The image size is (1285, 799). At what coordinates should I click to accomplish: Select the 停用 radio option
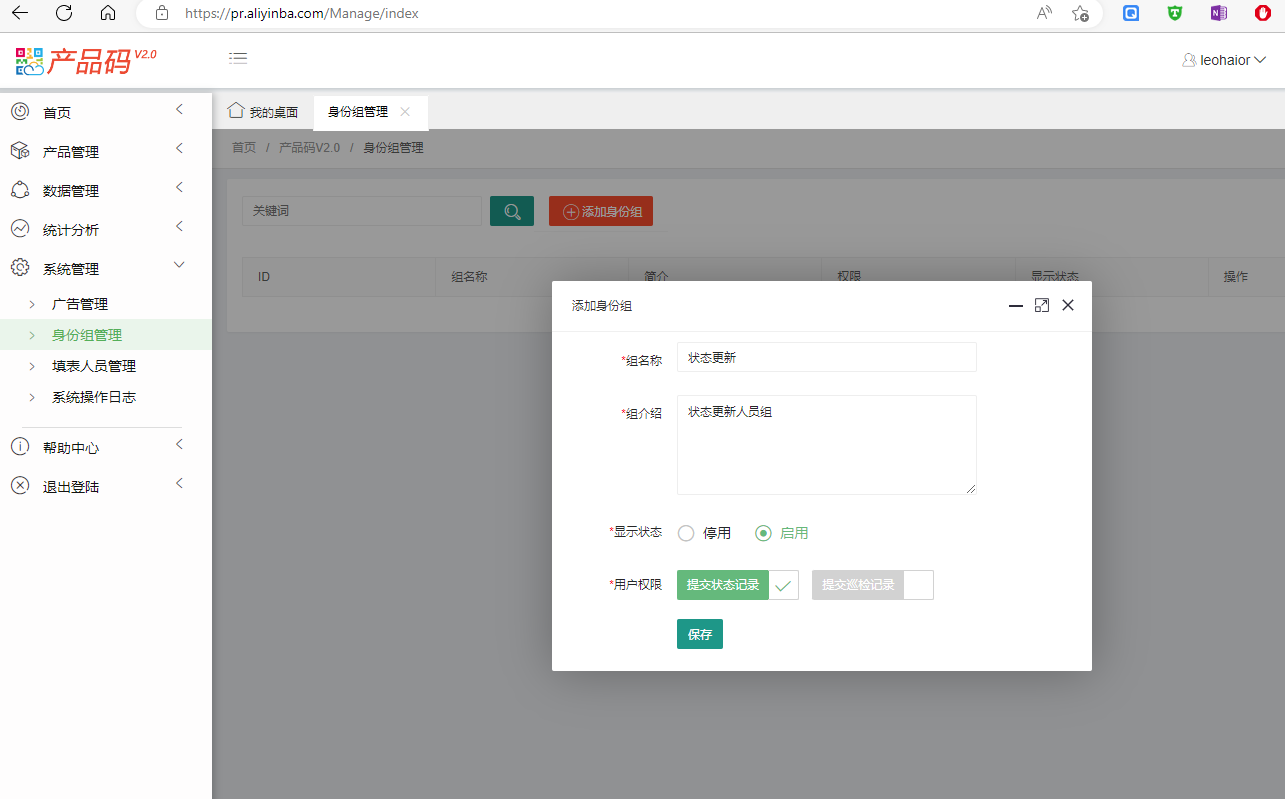(686, 533)
